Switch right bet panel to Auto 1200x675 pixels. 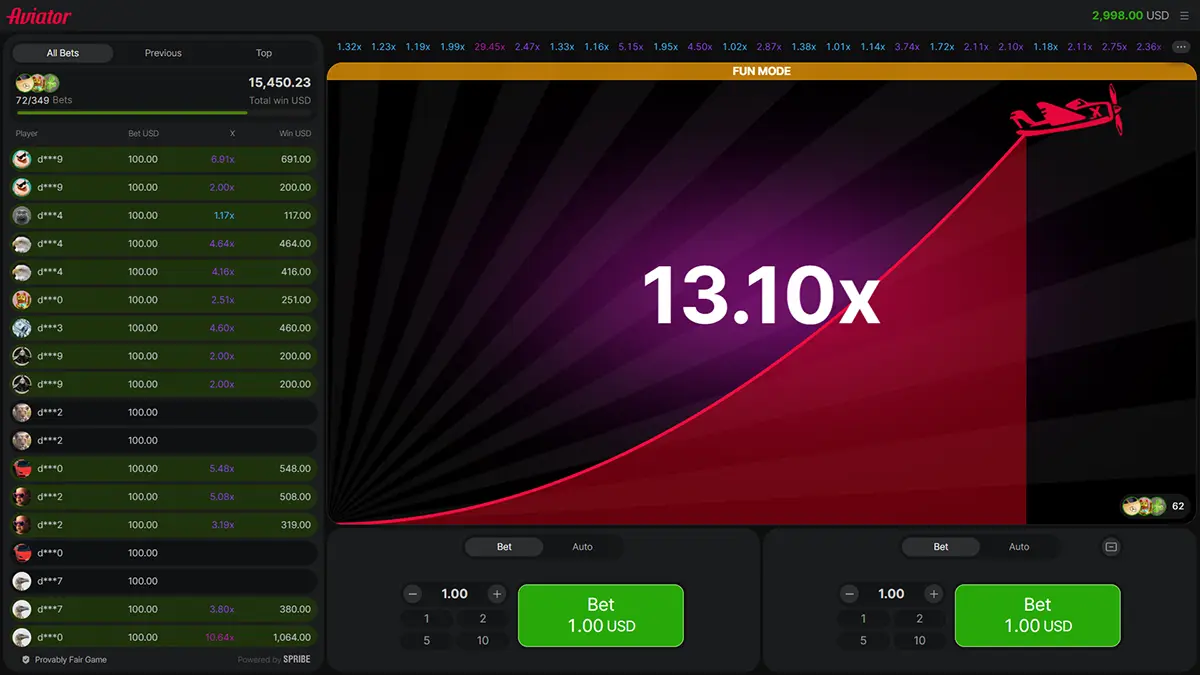click(x=1019, y=547)
